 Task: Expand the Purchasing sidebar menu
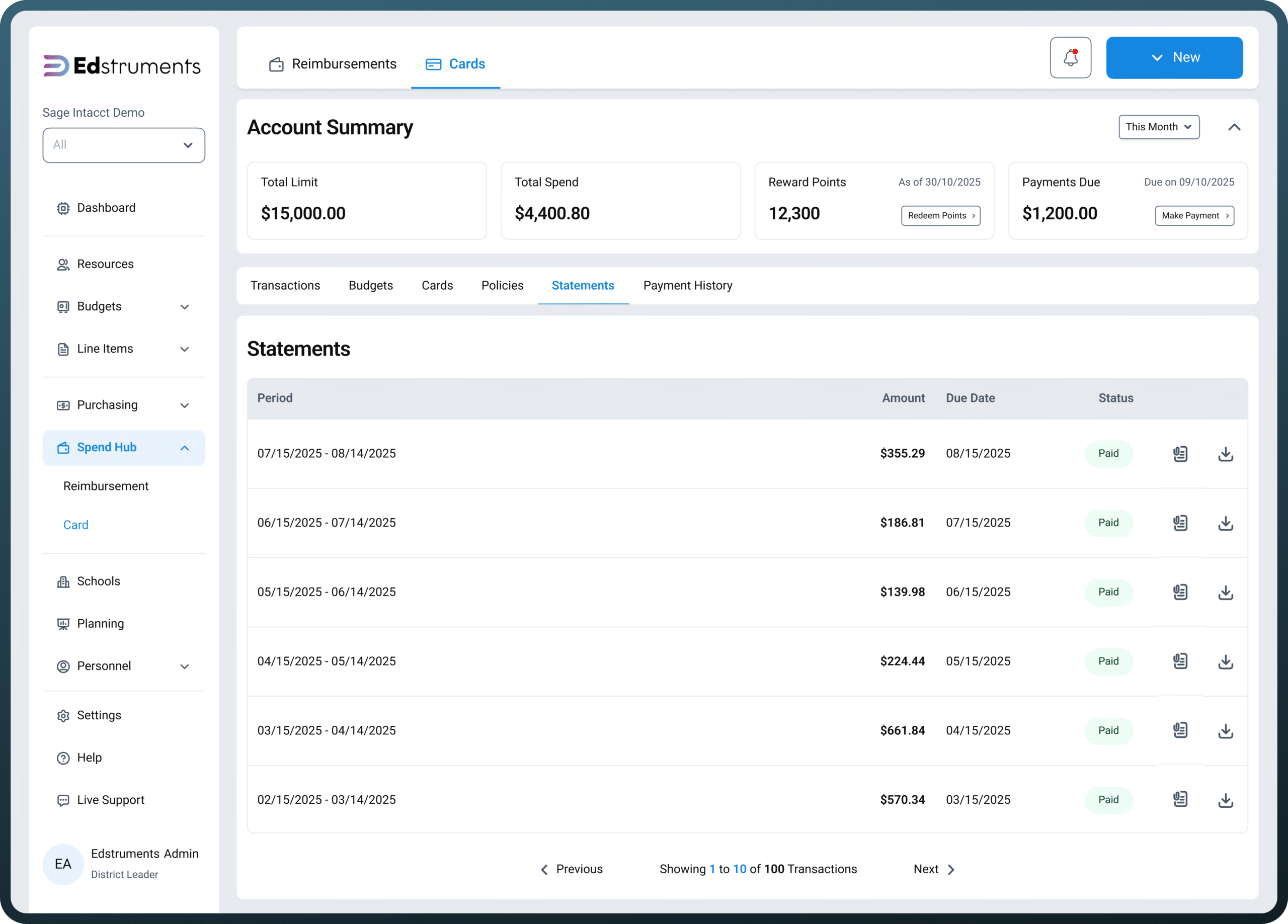click(124, 405)
